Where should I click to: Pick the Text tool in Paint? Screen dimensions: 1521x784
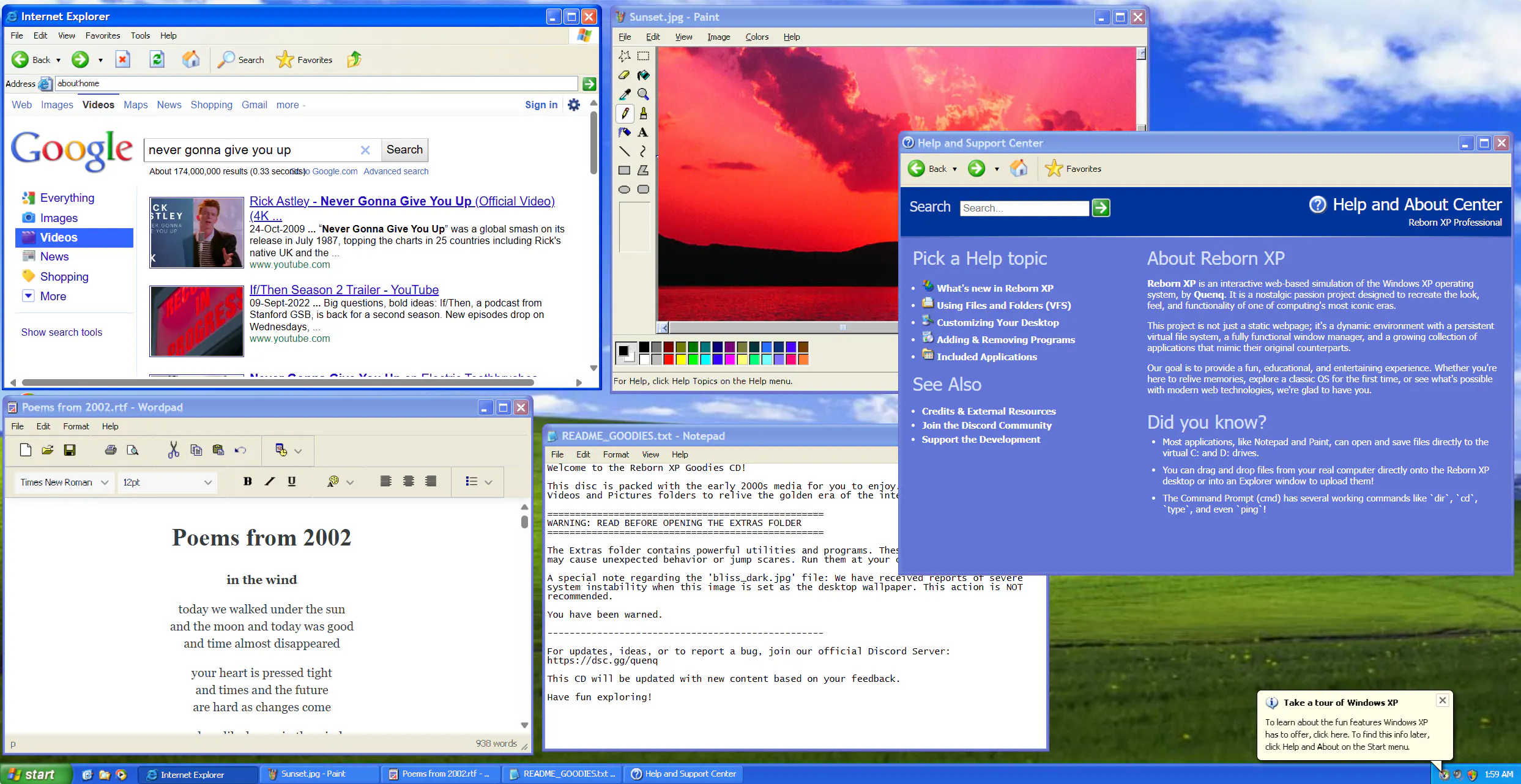[643, 132]
